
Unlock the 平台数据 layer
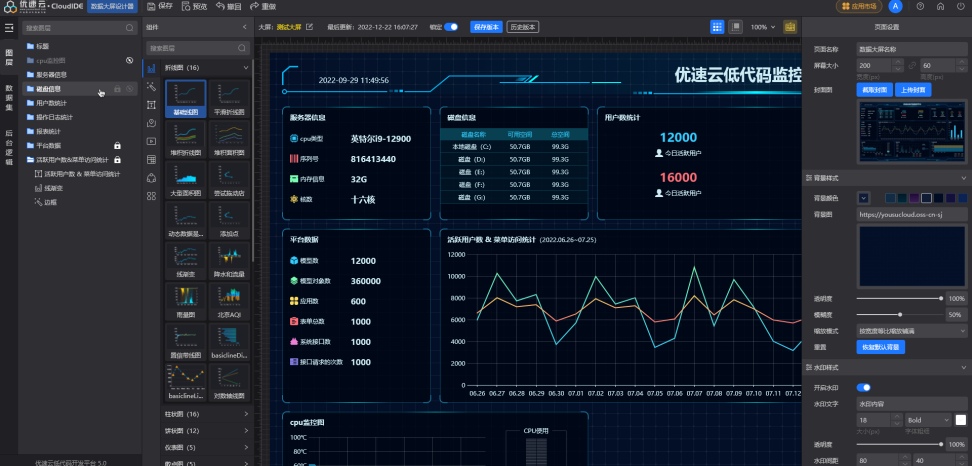pyautogui.click(x=117, y=146)
